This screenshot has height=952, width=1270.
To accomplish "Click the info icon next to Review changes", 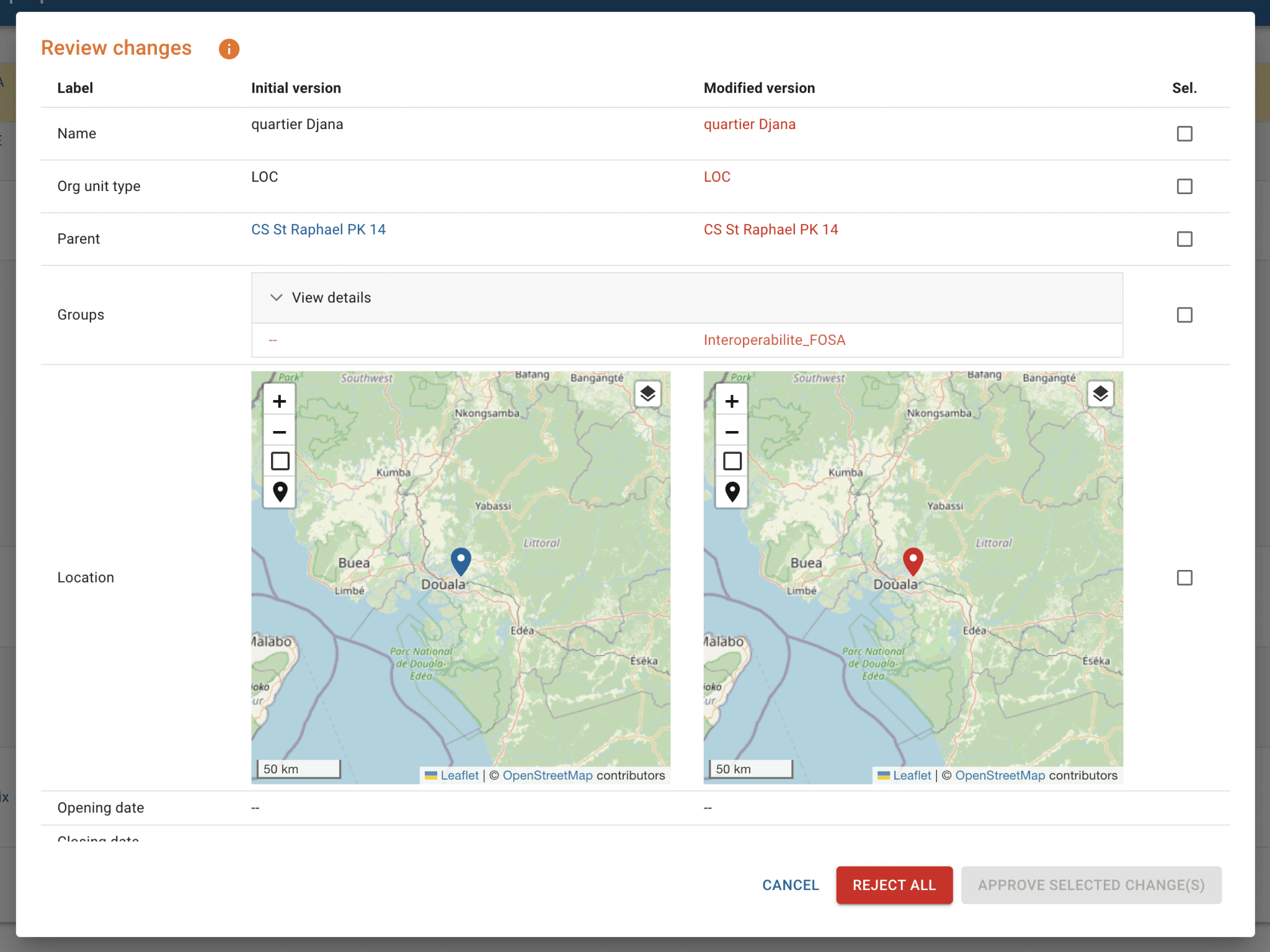I will click(228, 48).
